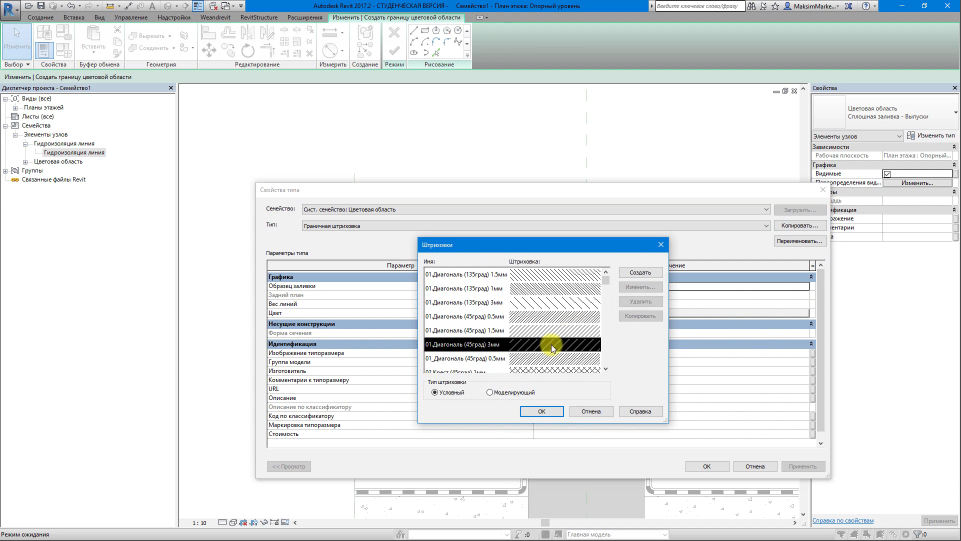Click Изменить тип in Properties palette
The height and width of the screenshot is (541, 961).
pyautogui.click(x=930, y=136)
